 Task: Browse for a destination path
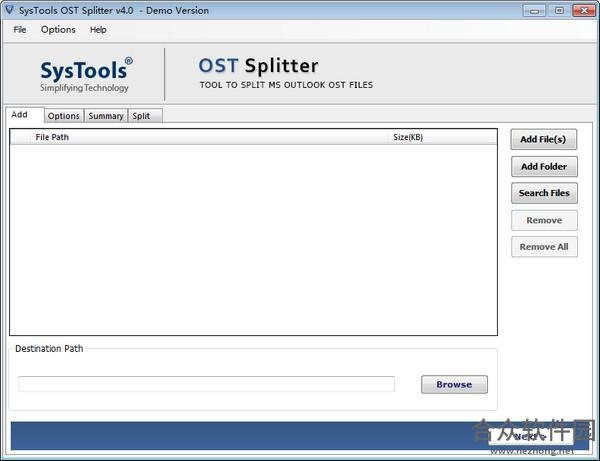(454, 384)
